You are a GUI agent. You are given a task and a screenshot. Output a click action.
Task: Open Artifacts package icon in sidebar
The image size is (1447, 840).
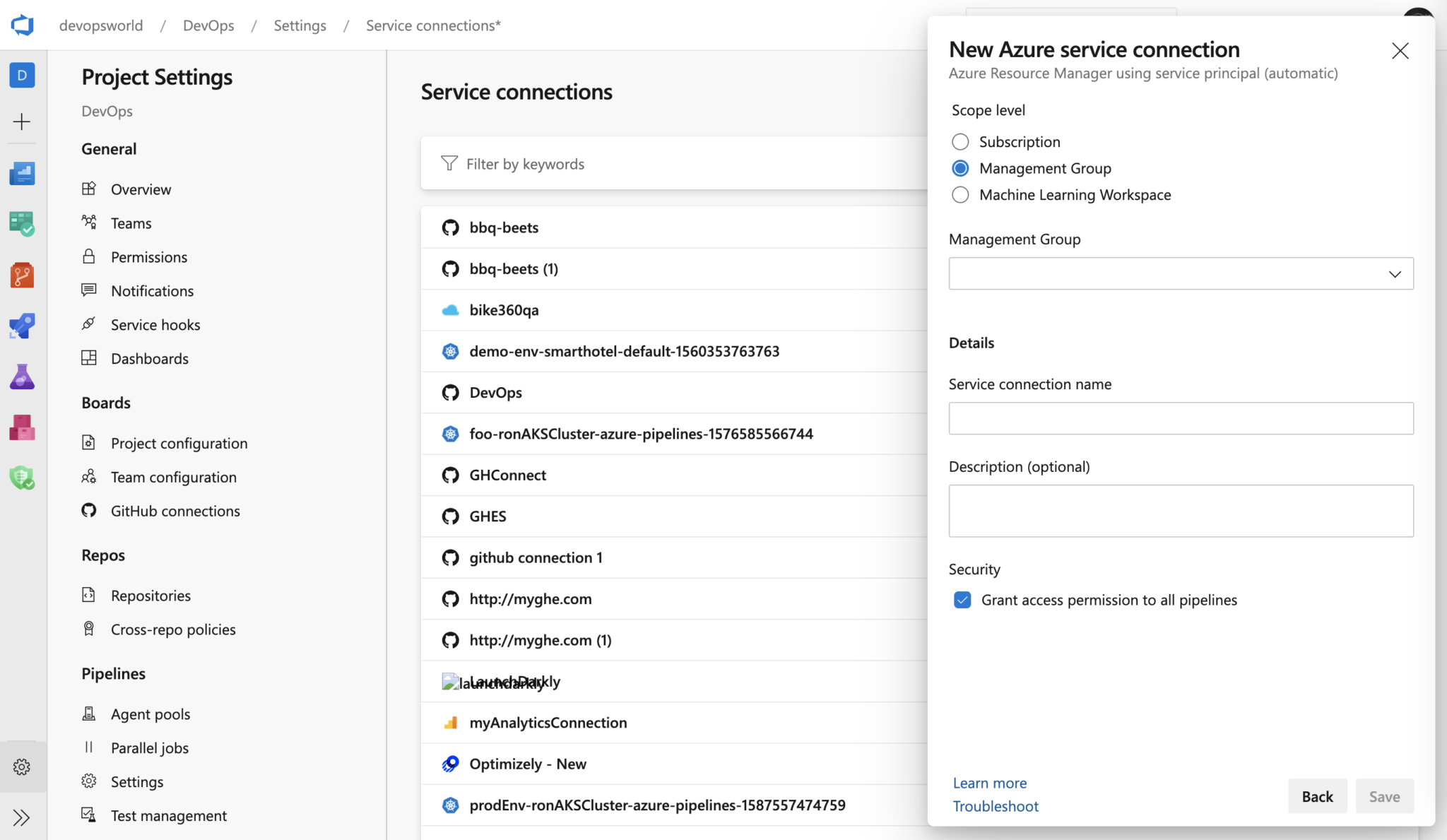tap(22, 427)
